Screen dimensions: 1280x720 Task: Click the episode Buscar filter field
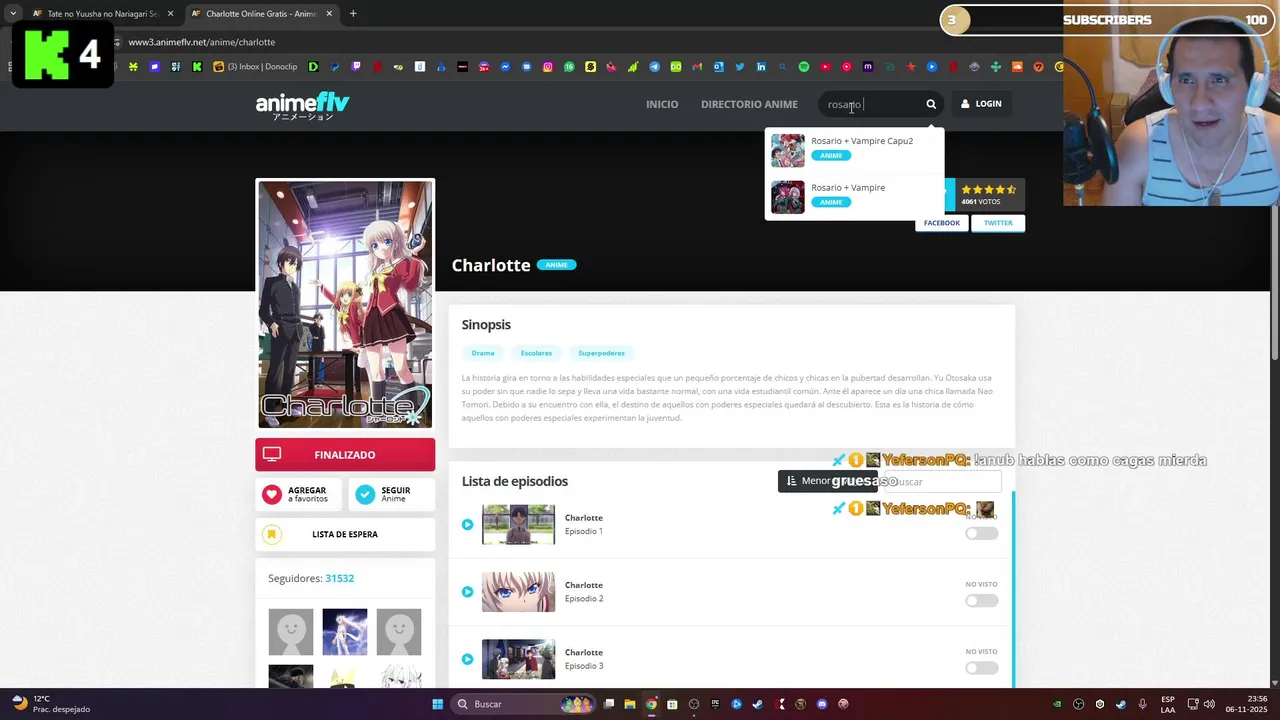942,481
